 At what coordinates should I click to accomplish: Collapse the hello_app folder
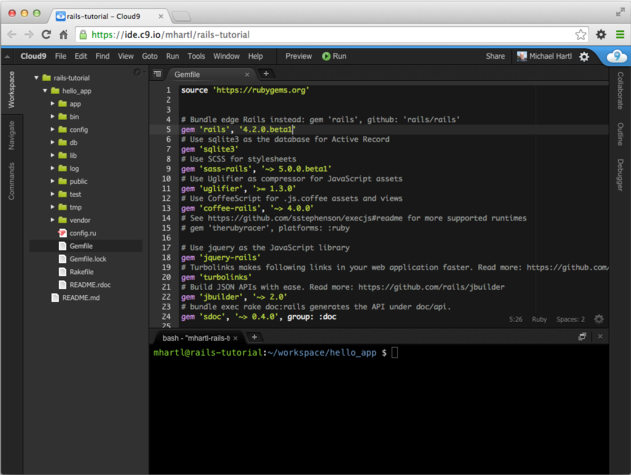tap(45, 90)
